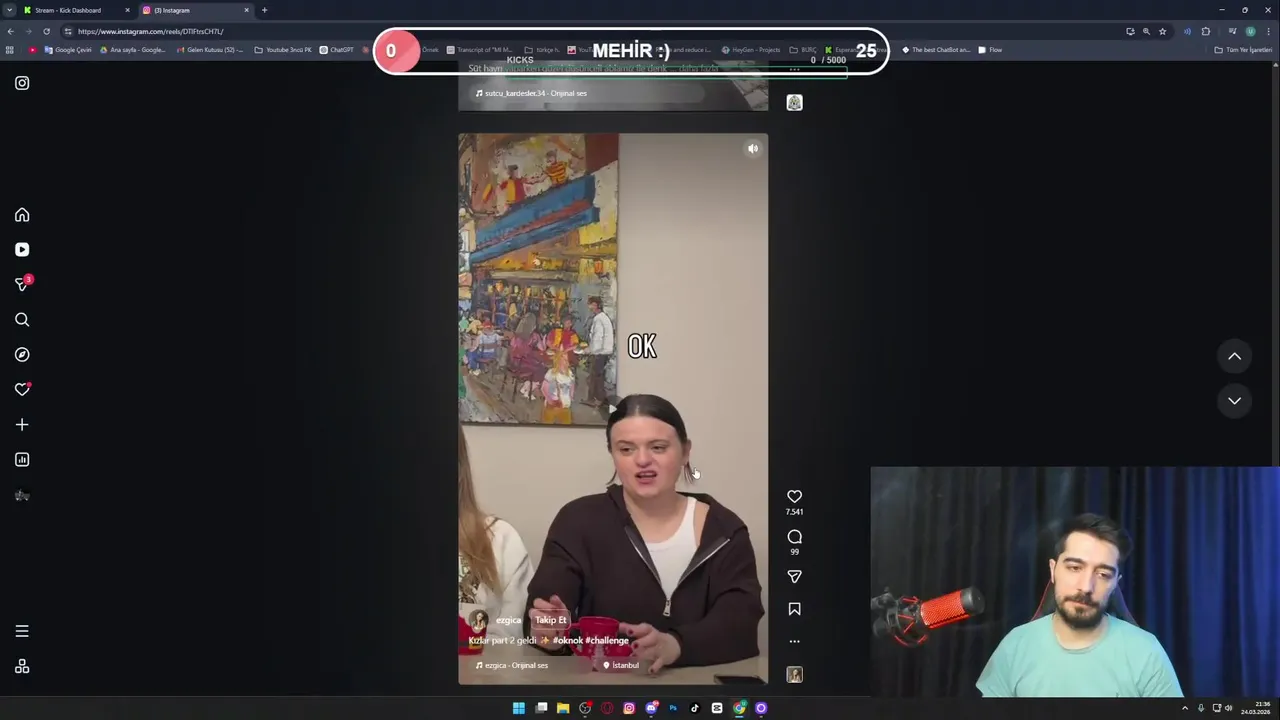Open sutcu_kardesler.34 Orijinal ses audio

pos(531,93)
